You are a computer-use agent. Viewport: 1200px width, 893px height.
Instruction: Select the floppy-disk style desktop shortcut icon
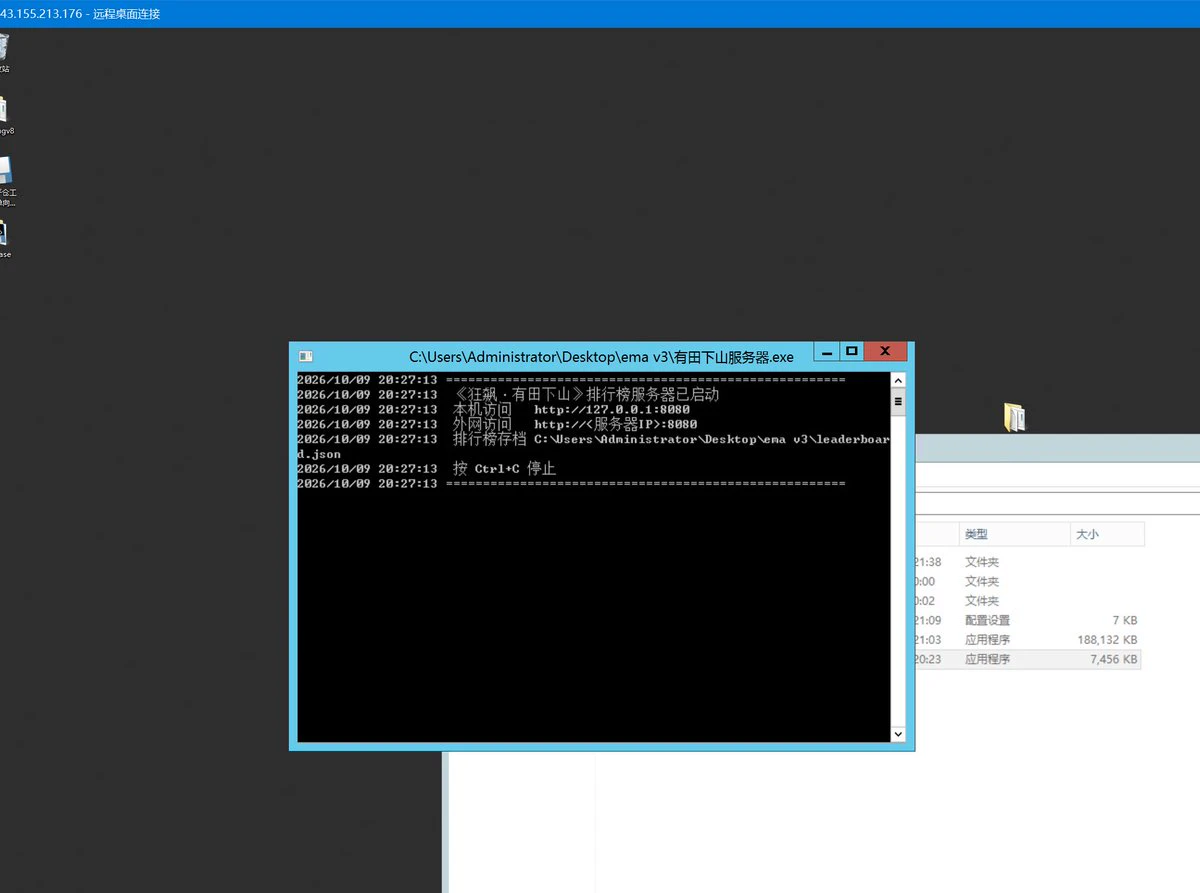(x=5, y=180)
